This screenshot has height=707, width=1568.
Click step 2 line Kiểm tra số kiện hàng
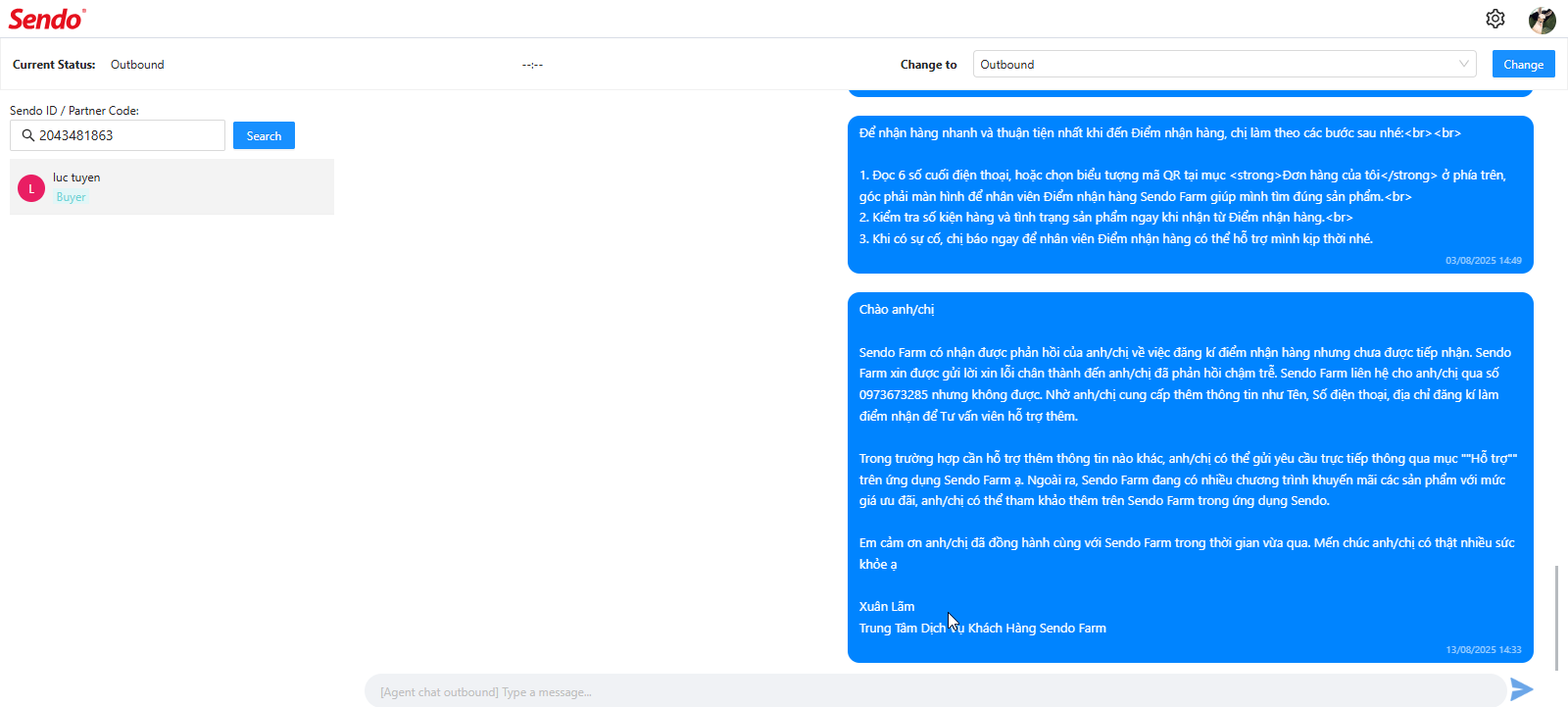(x=1106, y=218)
